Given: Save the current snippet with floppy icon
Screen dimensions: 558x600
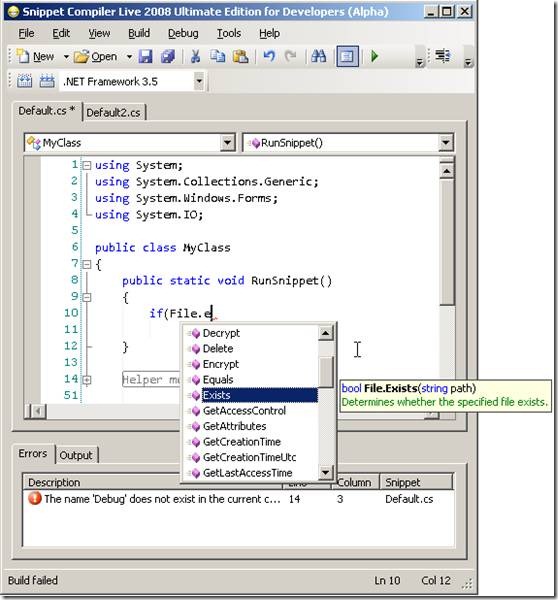Looking at the screenshot, I should pyautogui.click(x=145, y=56).
